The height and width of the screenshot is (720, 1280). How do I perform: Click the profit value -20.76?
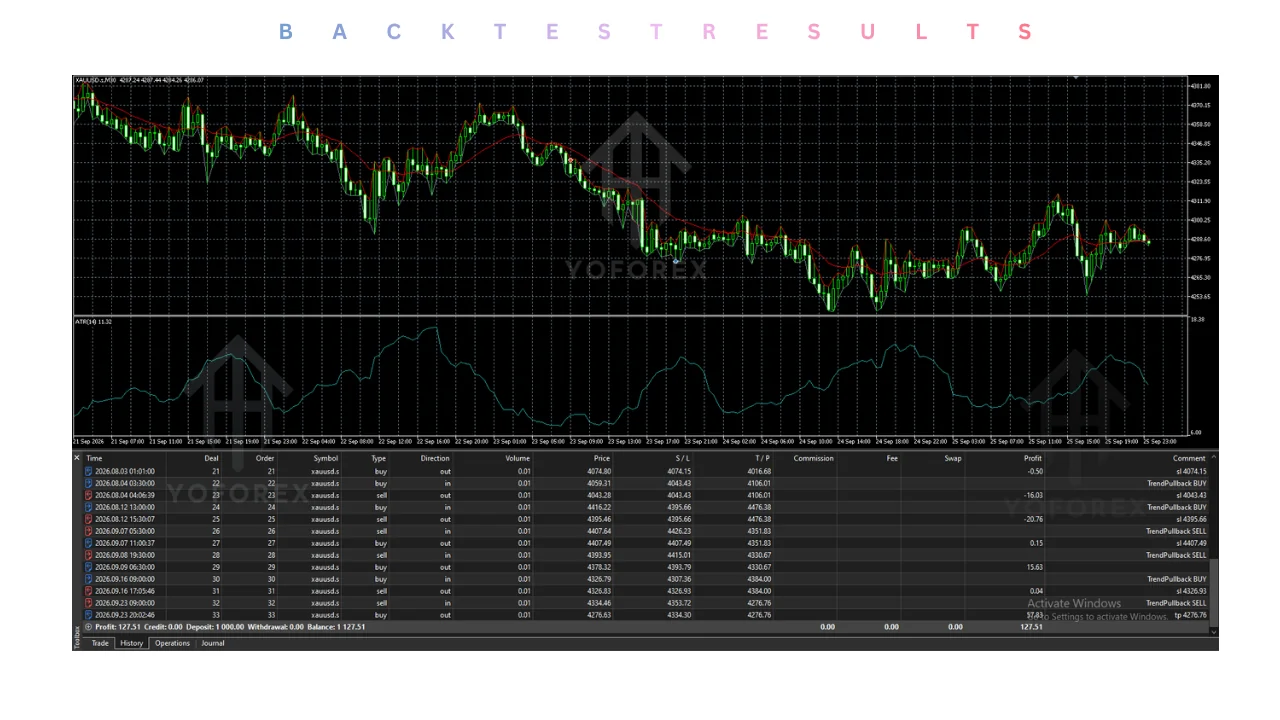pos(1033,519)
